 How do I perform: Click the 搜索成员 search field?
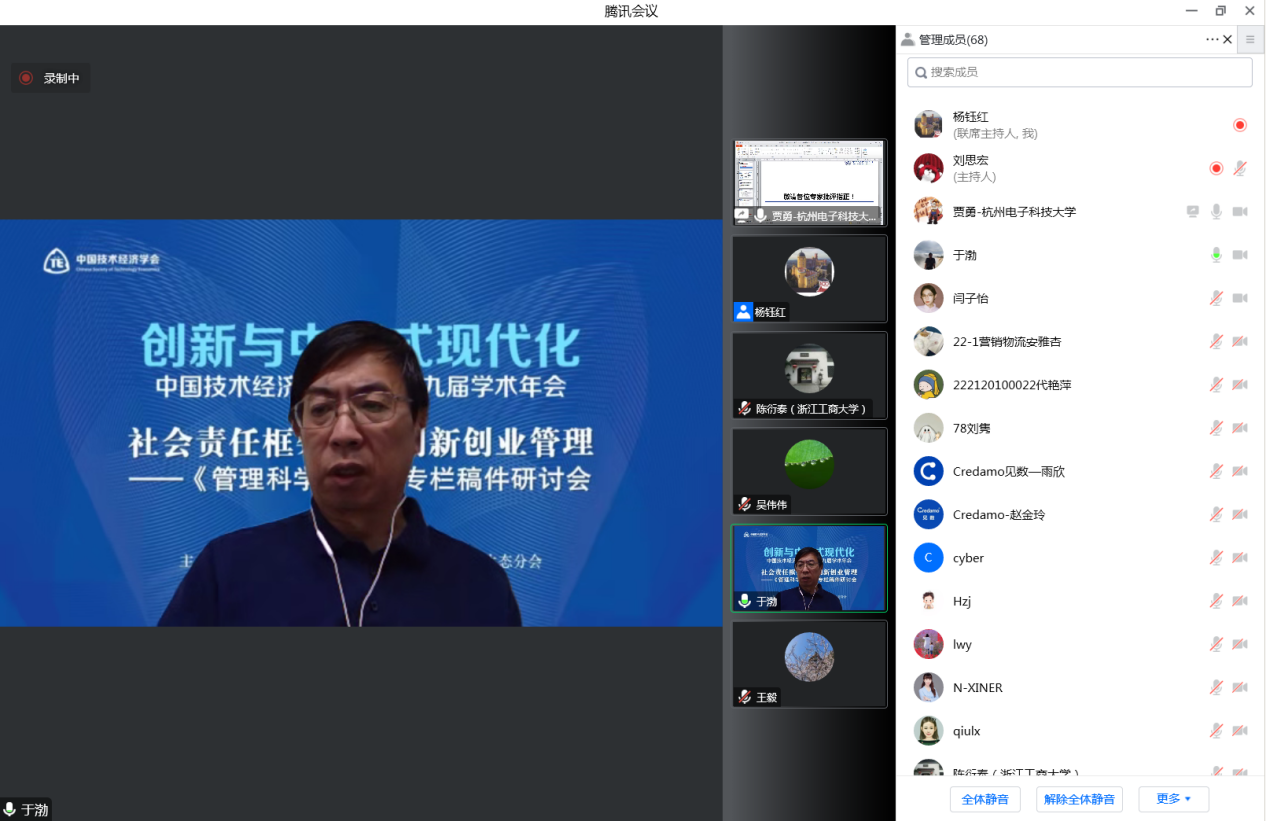[x=1080, y=72]
